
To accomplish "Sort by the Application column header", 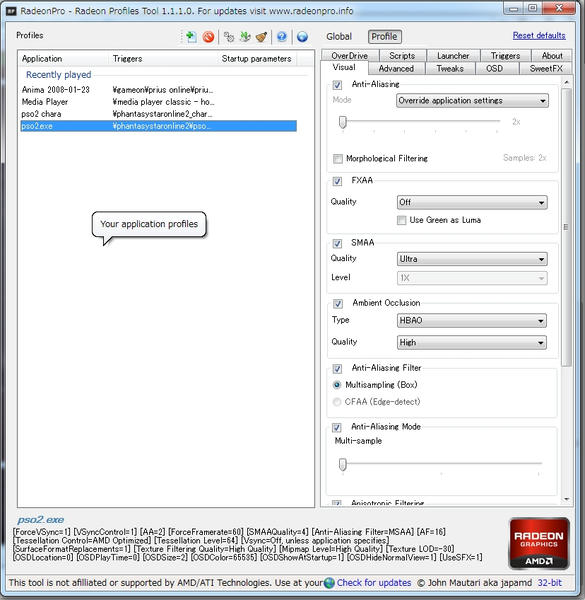I will (x=64, y=59).
